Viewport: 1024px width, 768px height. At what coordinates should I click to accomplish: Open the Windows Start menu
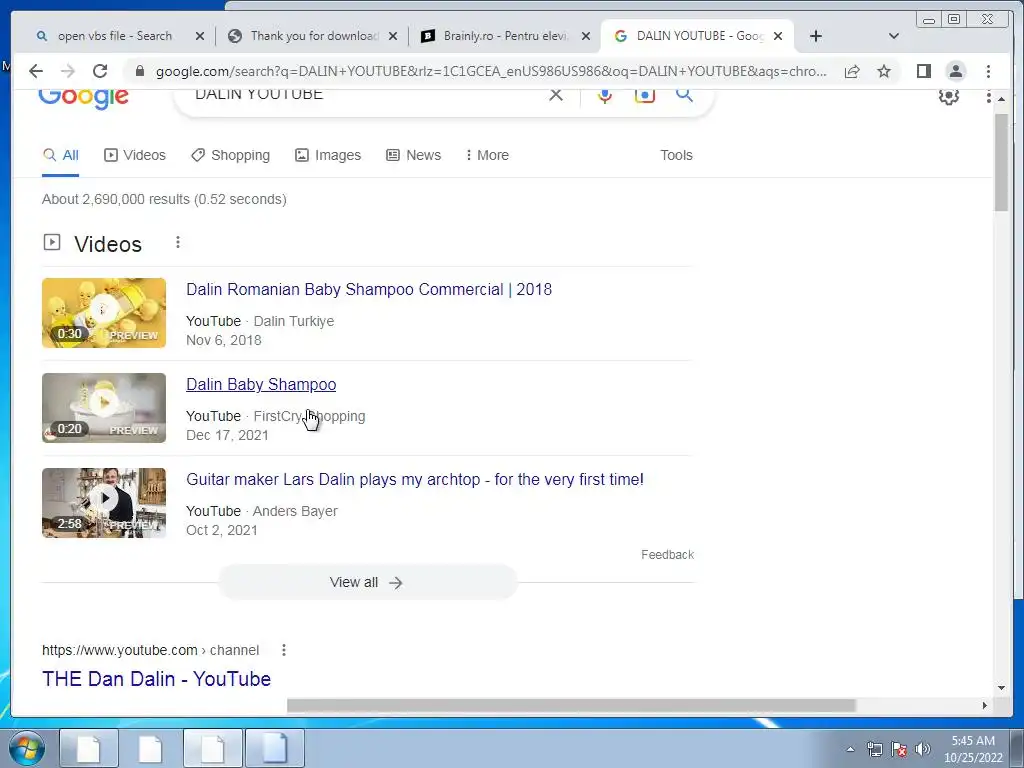(x=27, y=748)
